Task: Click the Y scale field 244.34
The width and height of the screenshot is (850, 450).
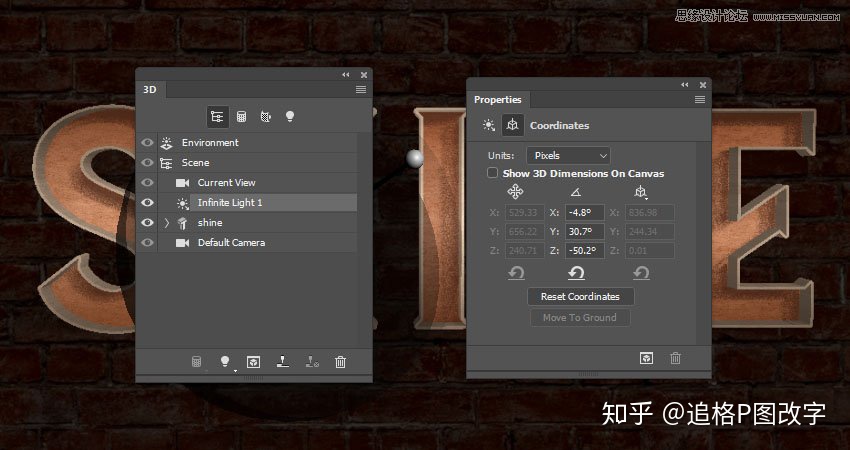Action: pos(650,232)
